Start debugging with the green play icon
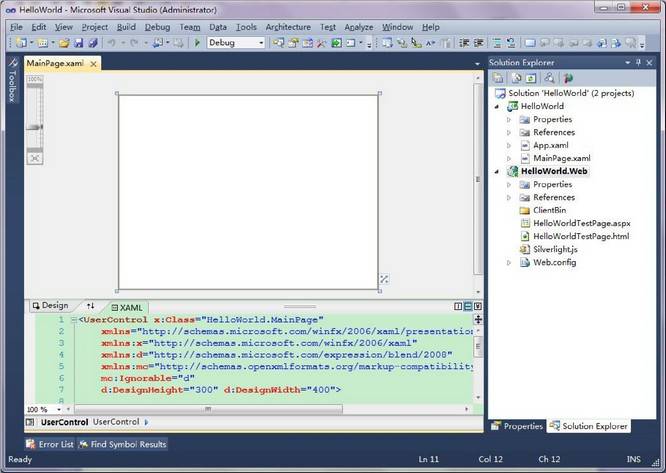The image size is (666, 473). click(x=197, y=42)
